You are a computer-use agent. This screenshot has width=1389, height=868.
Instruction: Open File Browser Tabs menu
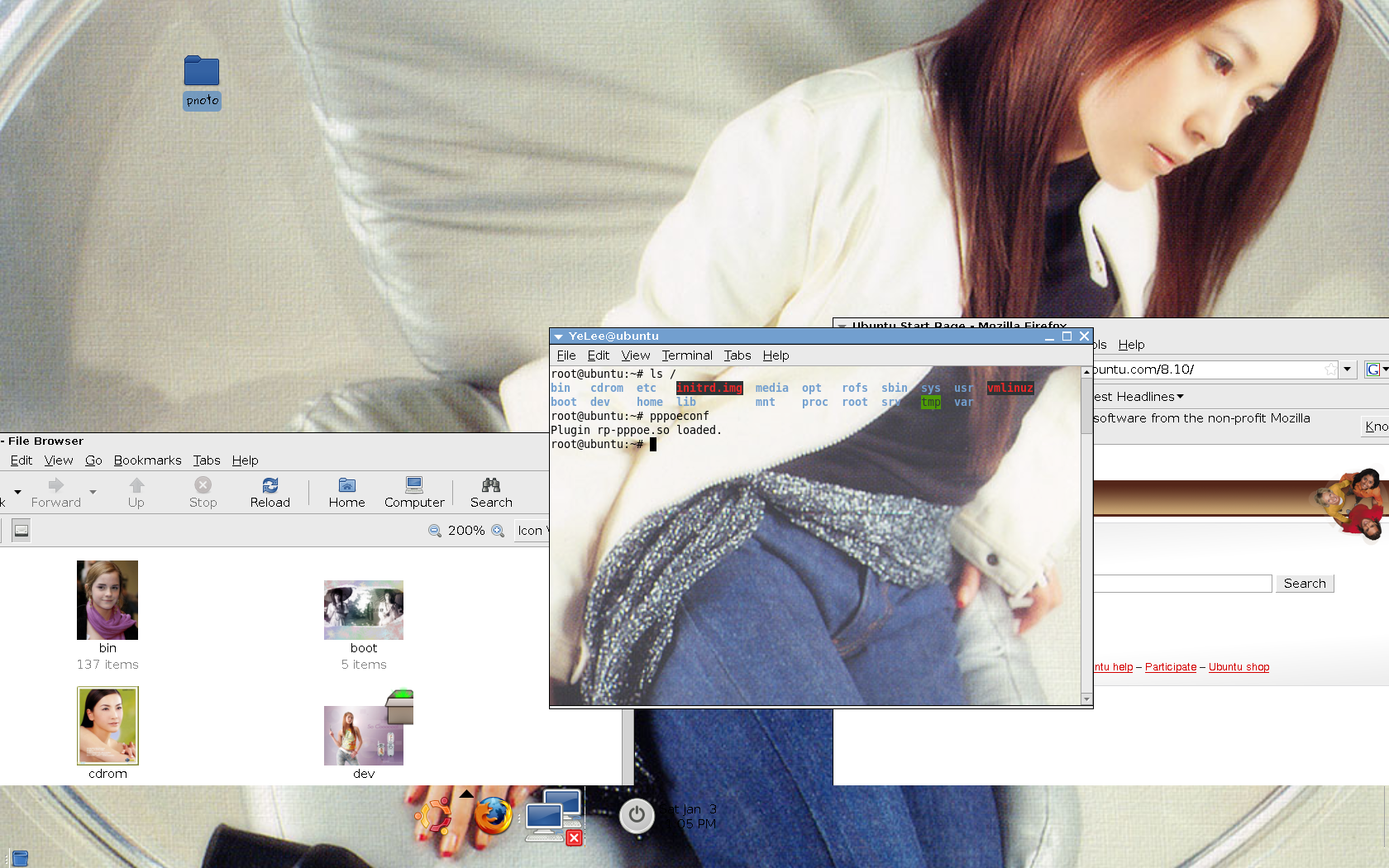207,460
